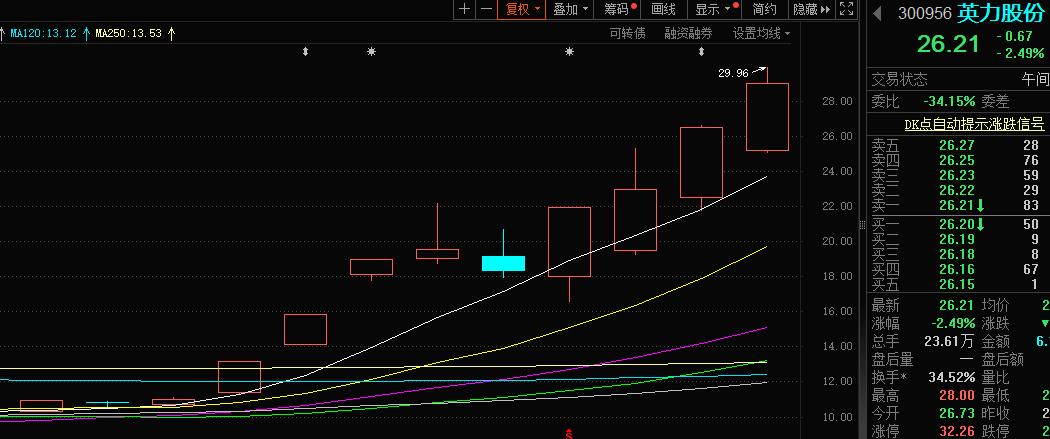Hide side panel via 隐藏 button
Image resolution: width=1050 pixels, height=439 pixels.
coord(810,9)
